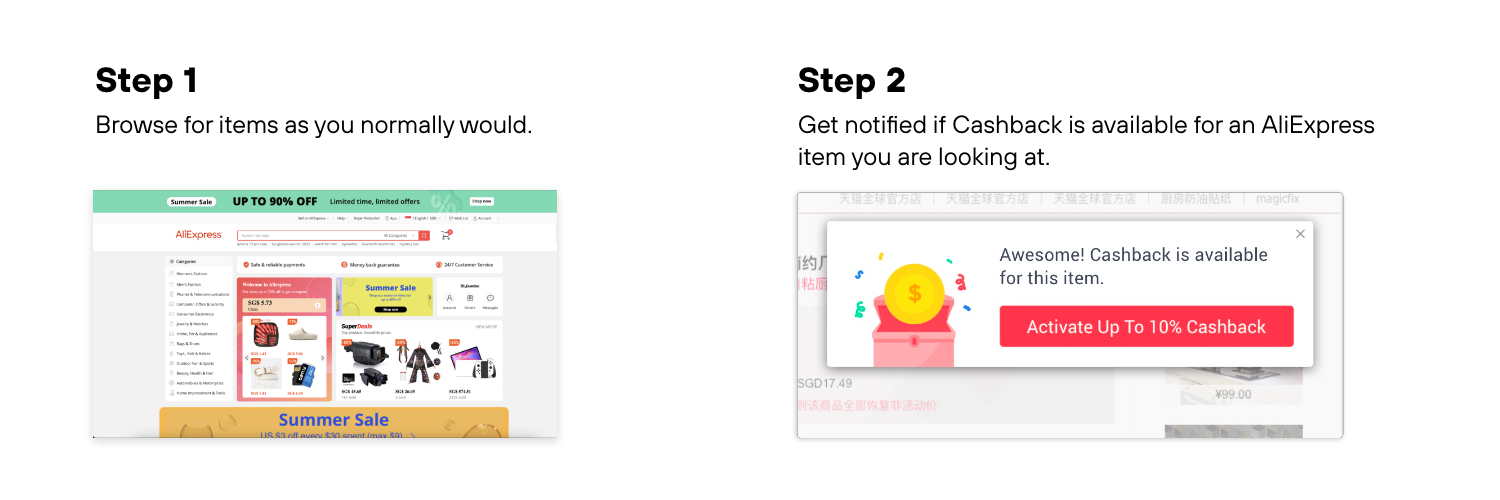Click the Messages icon in account panel
This screenshot has height=500, width=1500.
(490, 298)
